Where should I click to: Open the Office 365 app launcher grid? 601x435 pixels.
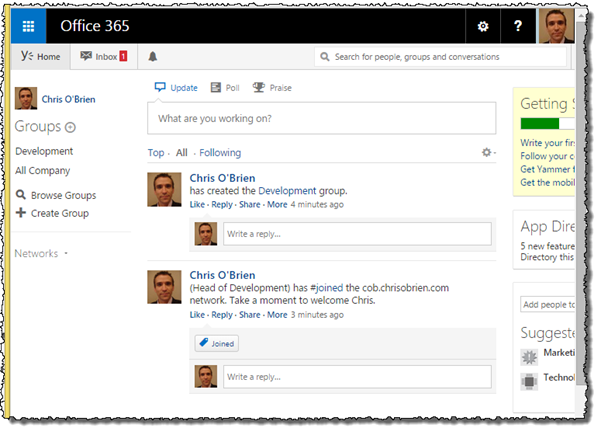(28, 26)
